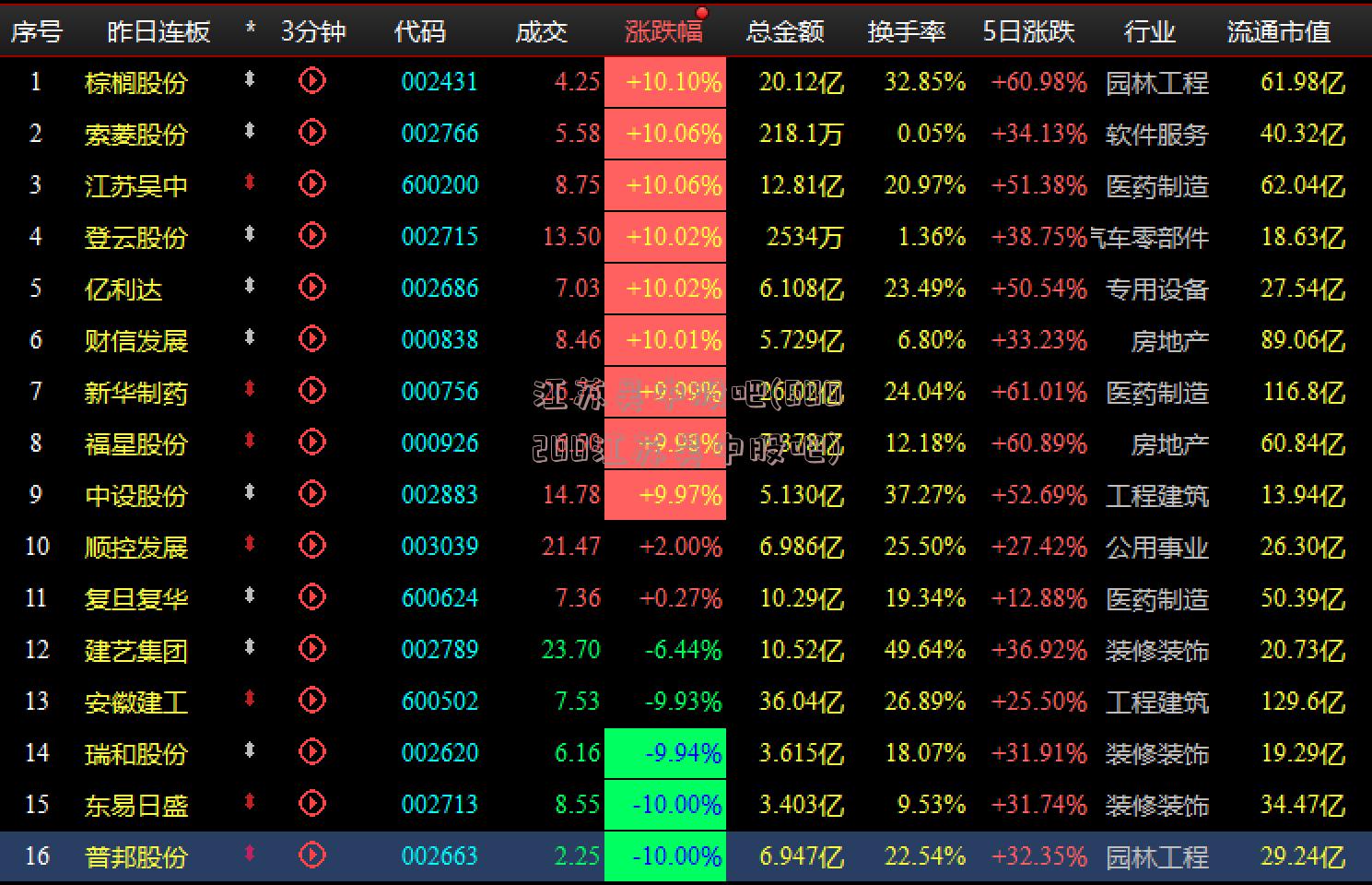Click the +61.01% five-day change cell
The height and width of the screenshot is (885, 1372).
(x=1039, y=392)
